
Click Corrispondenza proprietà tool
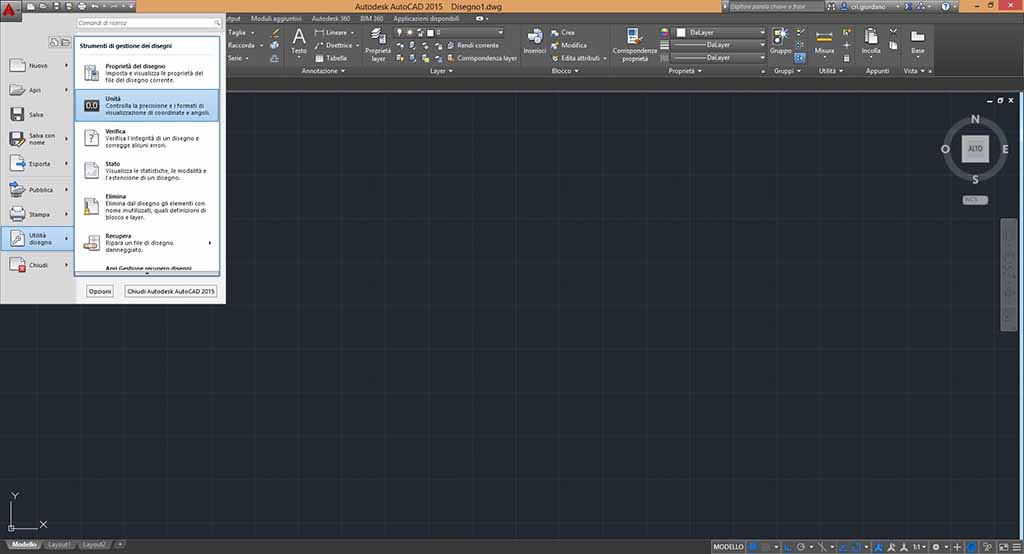634,44
